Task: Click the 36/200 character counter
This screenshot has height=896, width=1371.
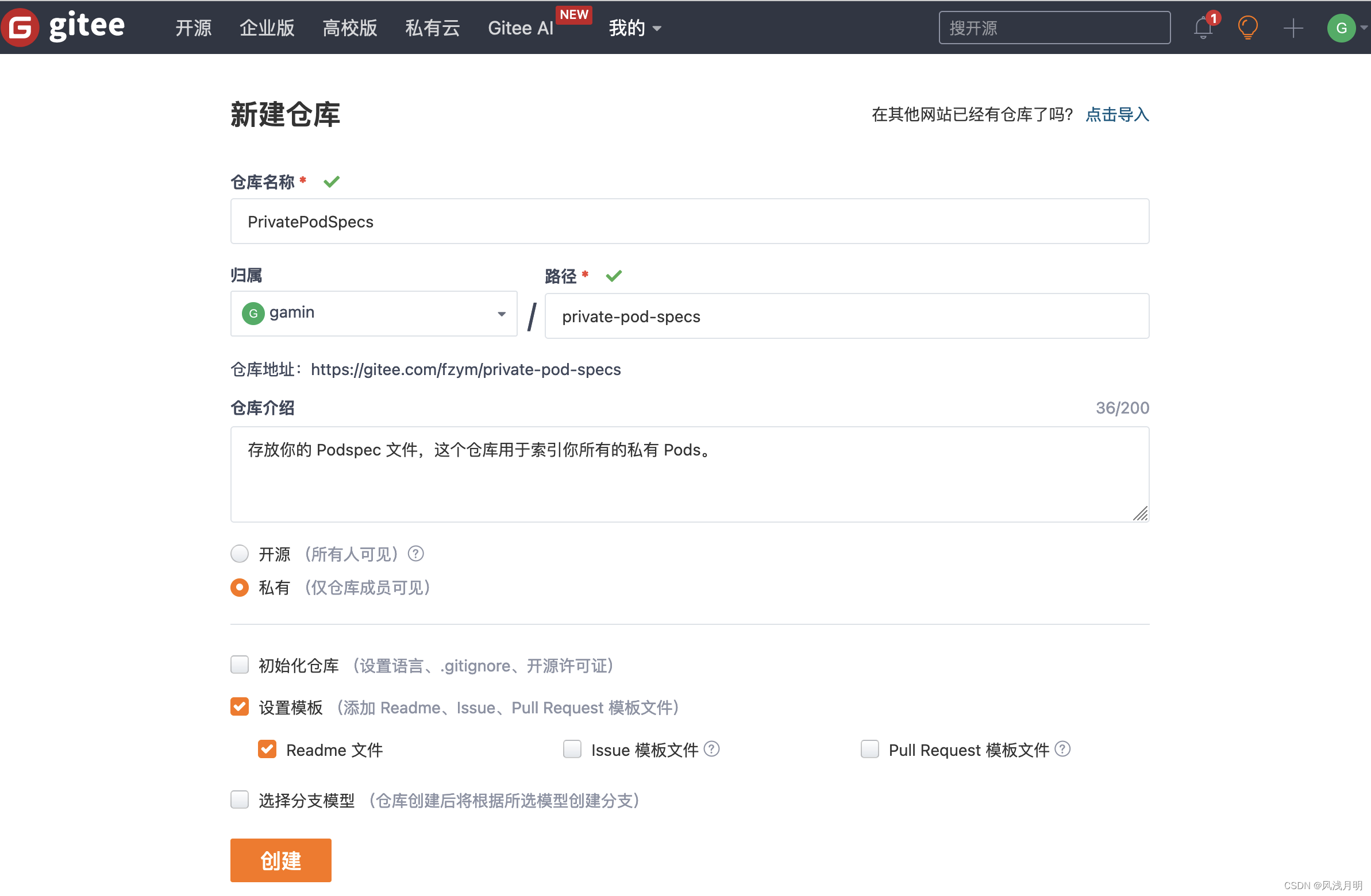Action: pos(1123,408)
